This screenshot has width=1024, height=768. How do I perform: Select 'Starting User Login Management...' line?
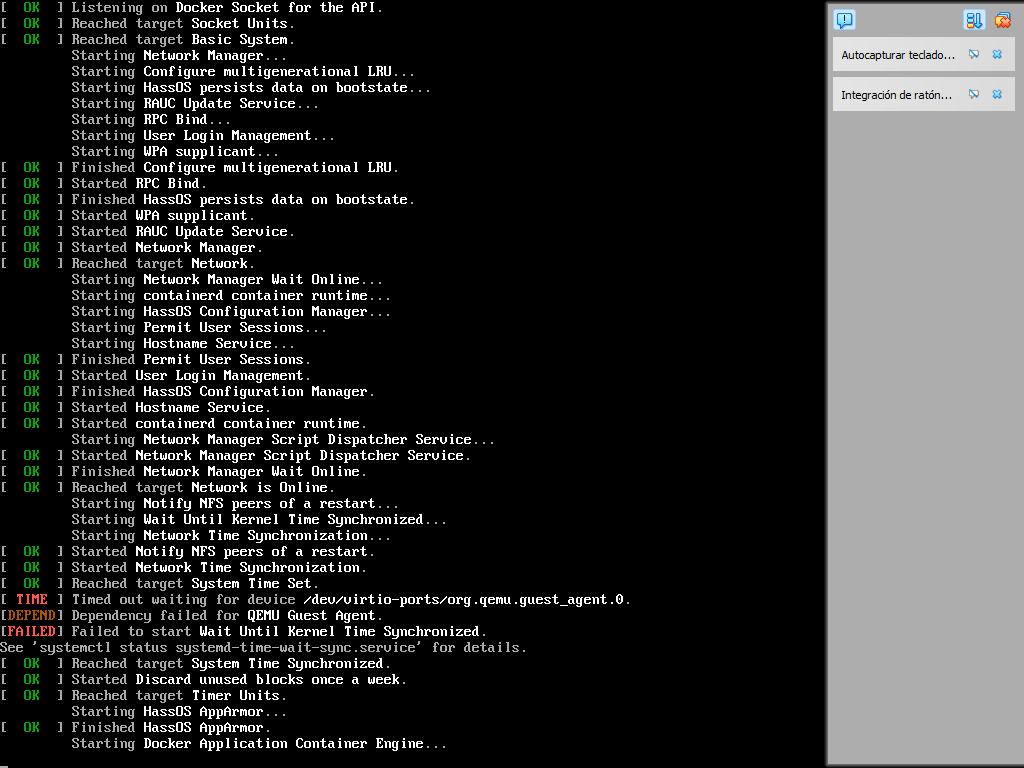[x=203, y=136]
